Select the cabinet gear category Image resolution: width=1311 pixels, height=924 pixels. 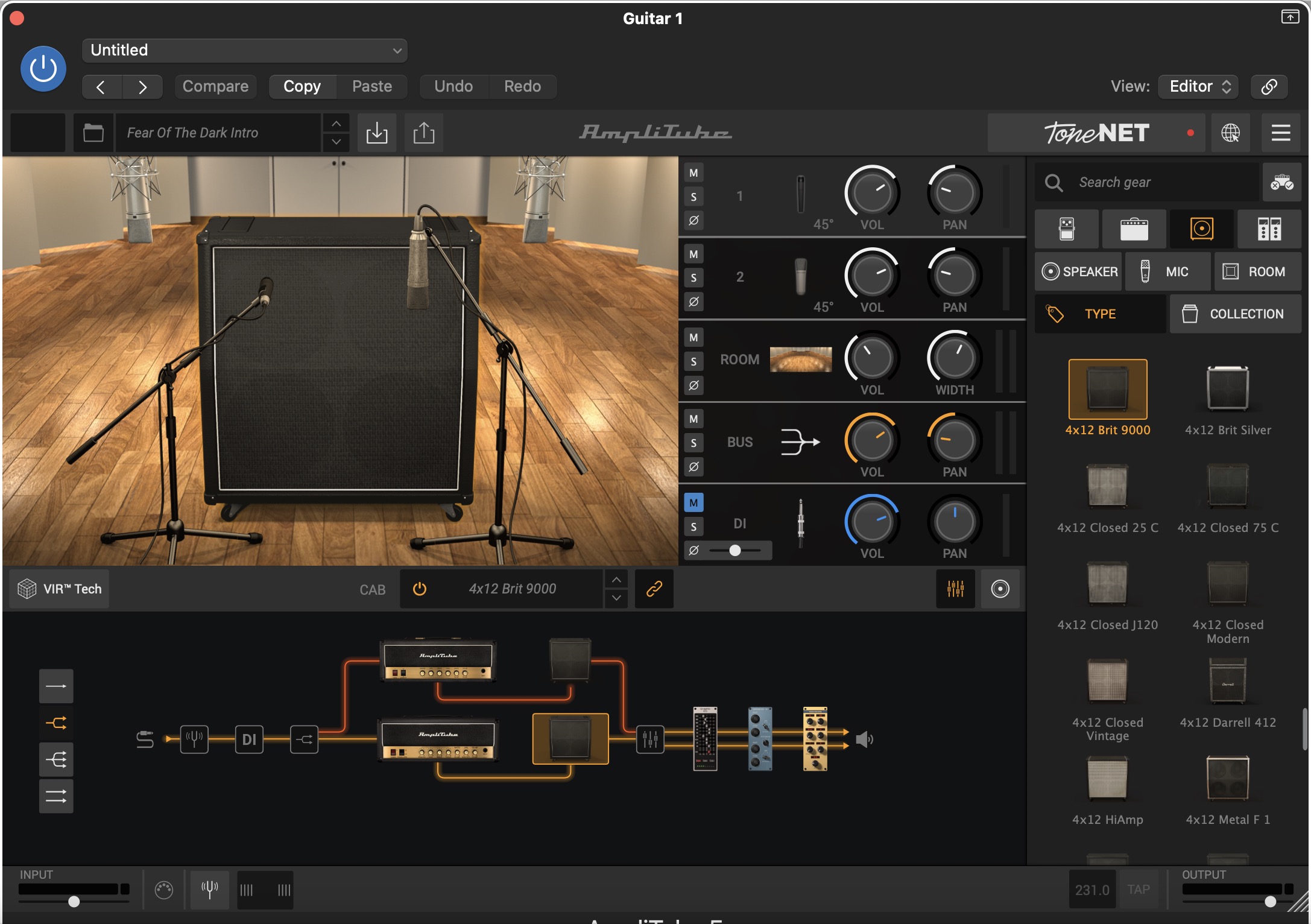tap(1201, 229)
